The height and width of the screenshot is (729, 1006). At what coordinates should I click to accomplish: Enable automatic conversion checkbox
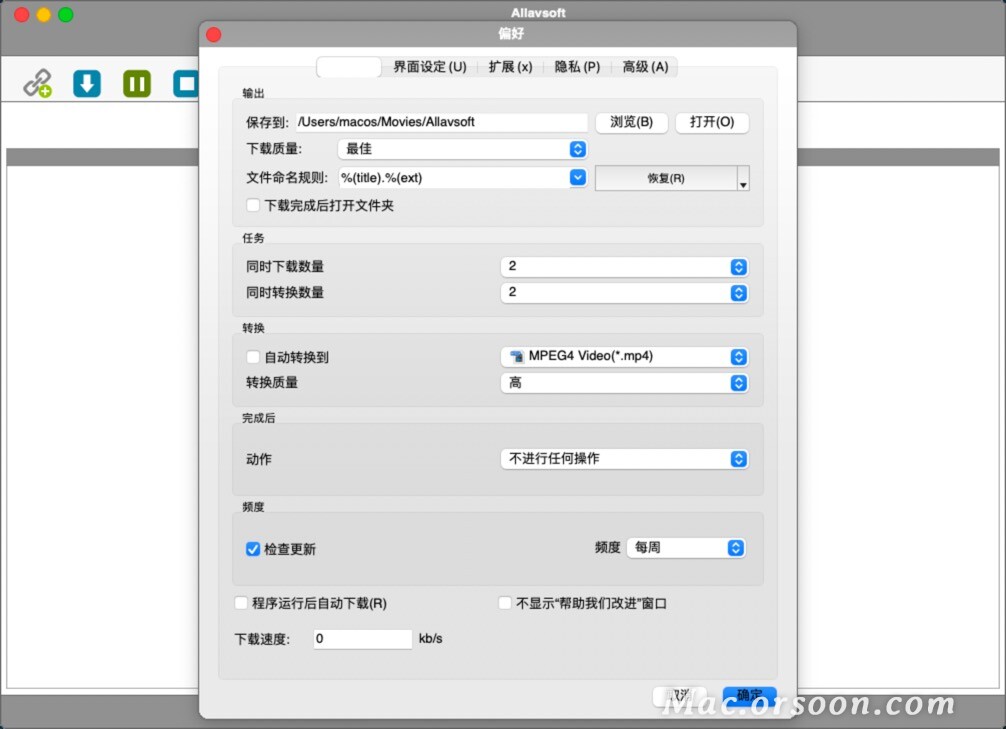pyautogui.click(x=253, y=357)
